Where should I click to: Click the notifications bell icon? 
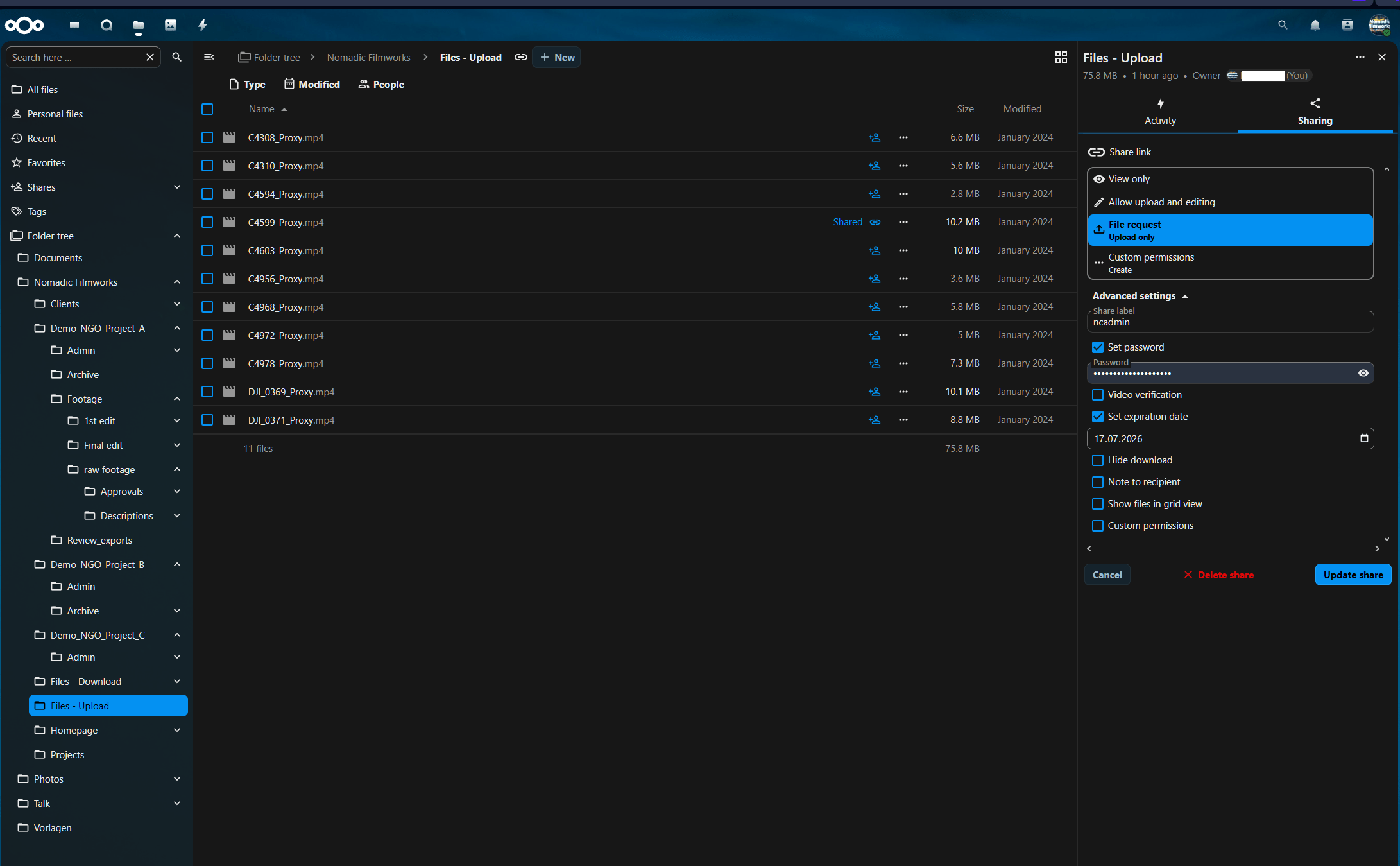(1315, 25)
